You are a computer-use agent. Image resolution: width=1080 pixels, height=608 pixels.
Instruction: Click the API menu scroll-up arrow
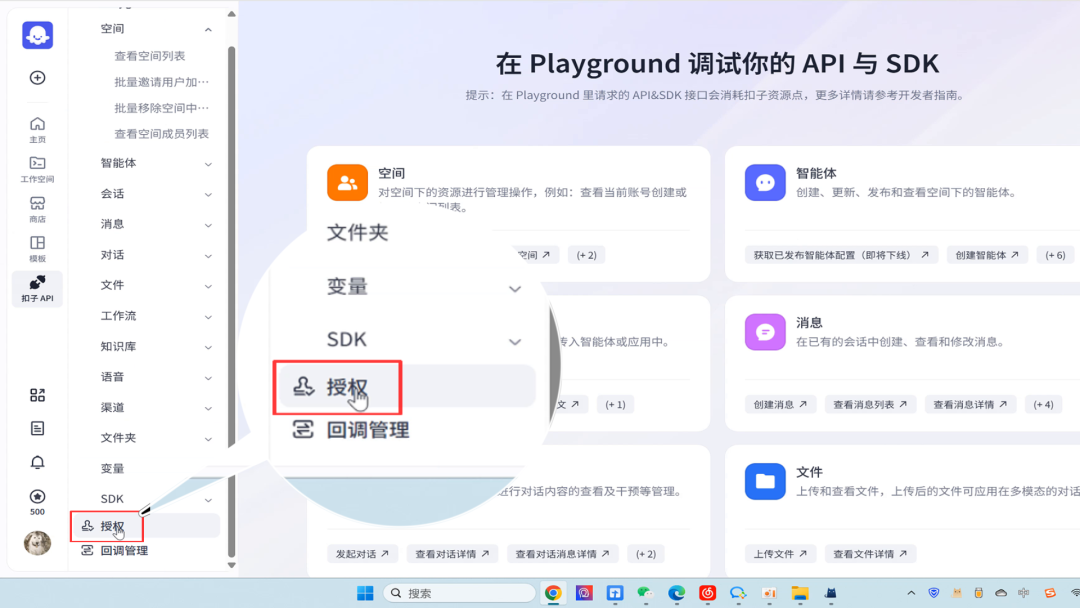[231, 14]
